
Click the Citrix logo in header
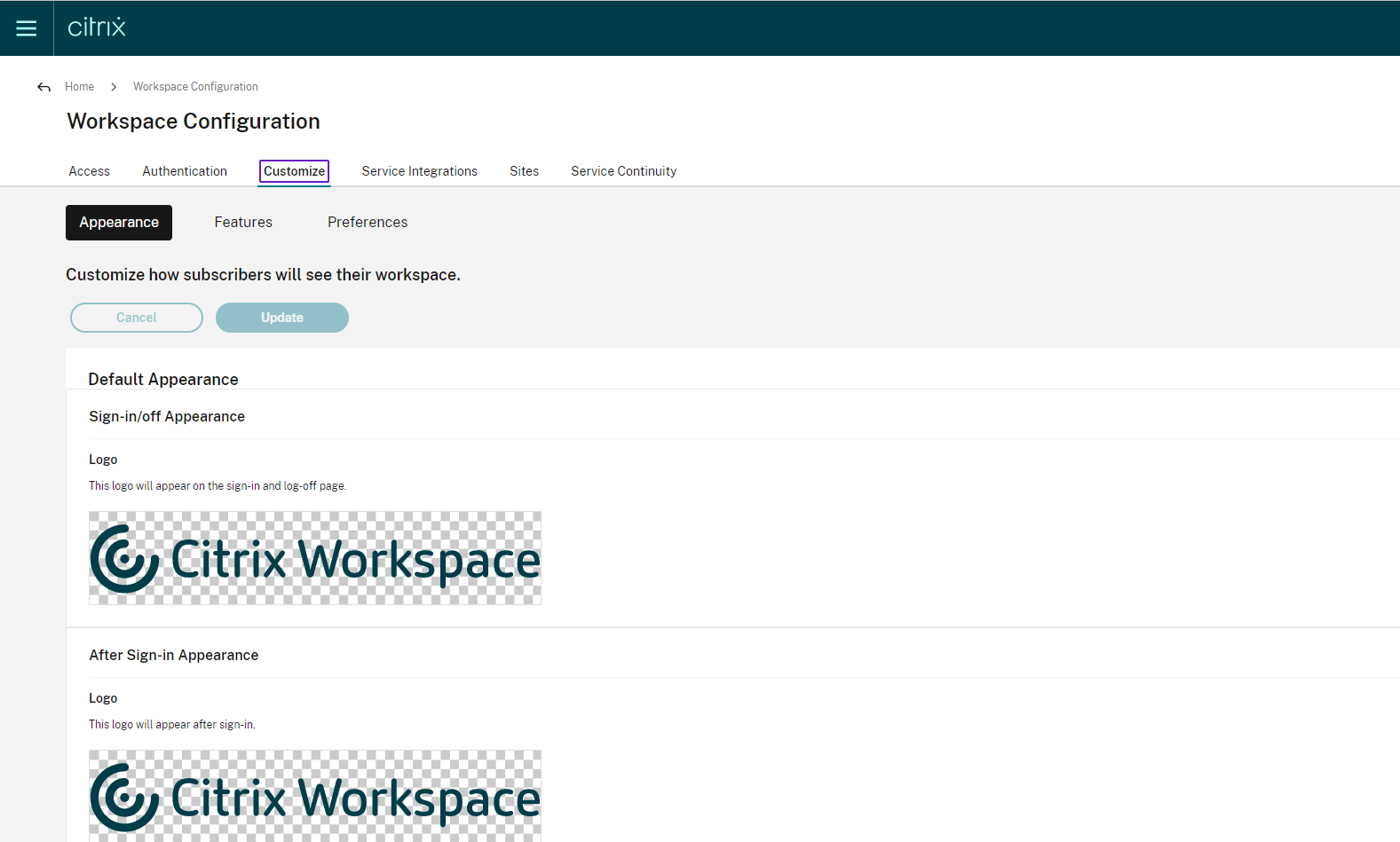(97, 28)
